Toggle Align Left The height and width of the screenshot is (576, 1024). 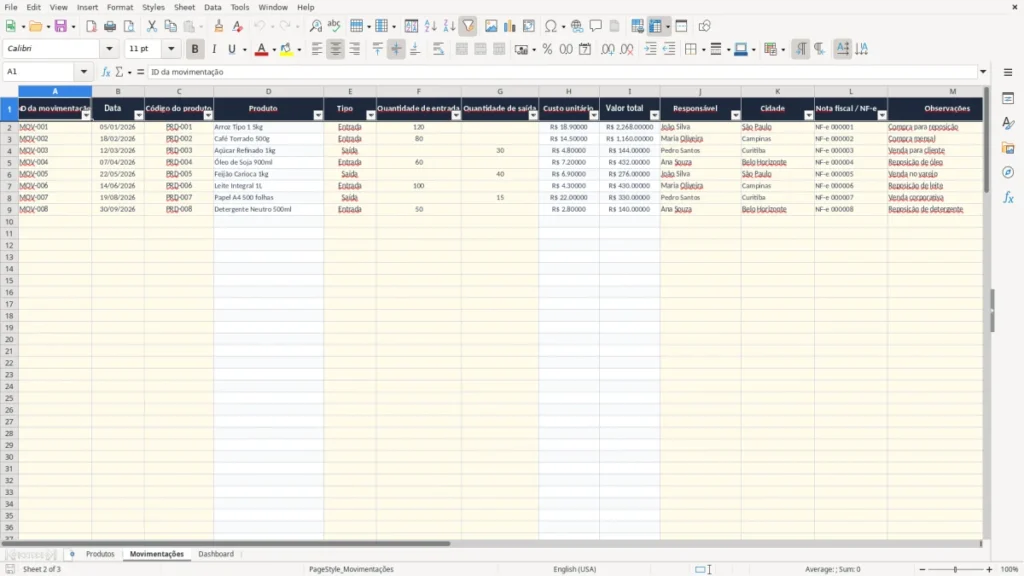(x=317, y=49)
